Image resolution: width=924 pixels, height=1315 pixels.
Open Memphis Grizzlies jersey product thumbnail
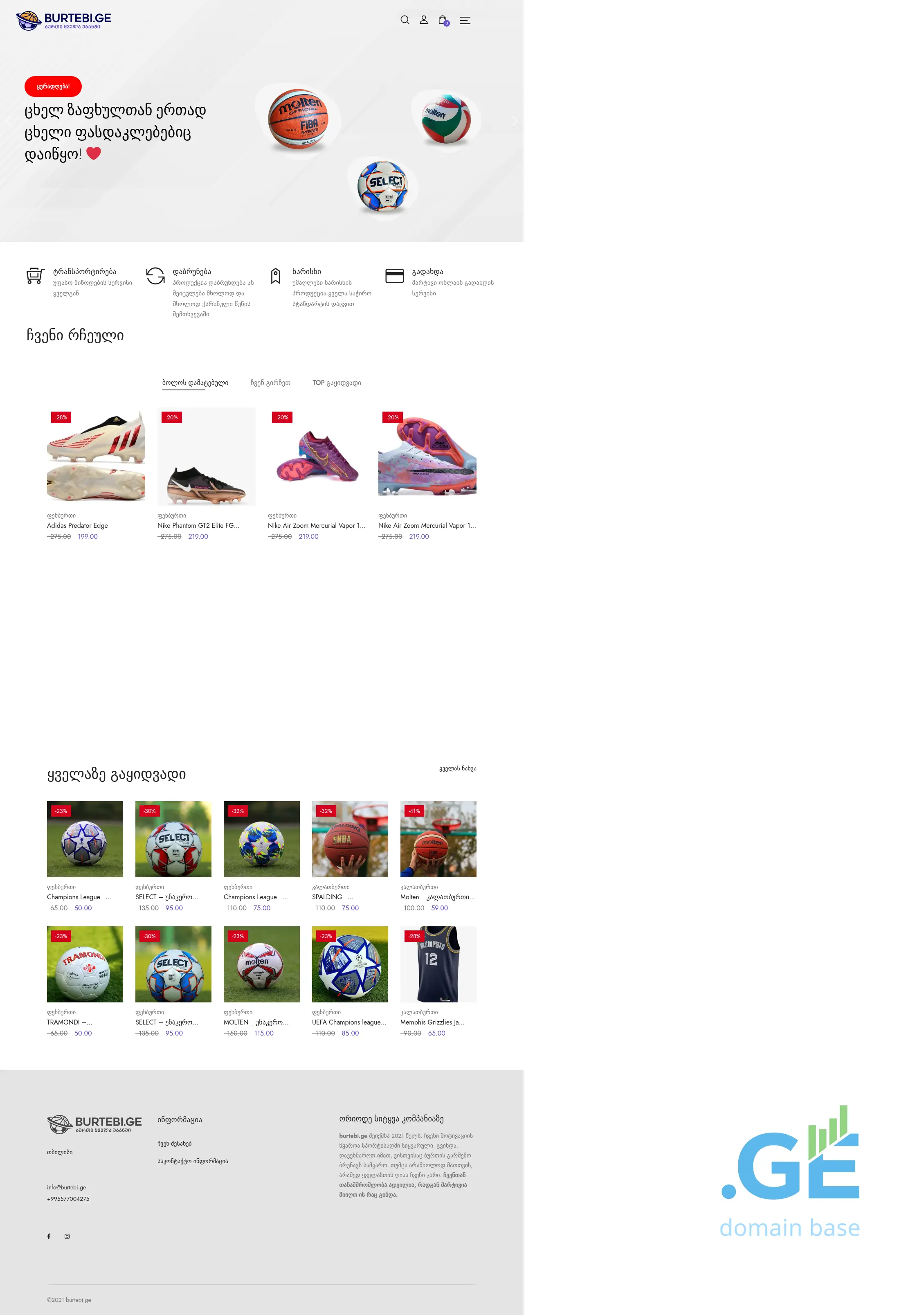438,964
